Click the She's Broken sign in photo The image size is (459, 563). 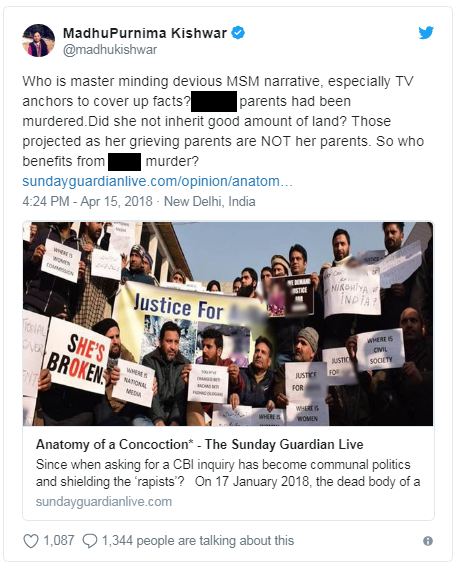click(79, 356)
